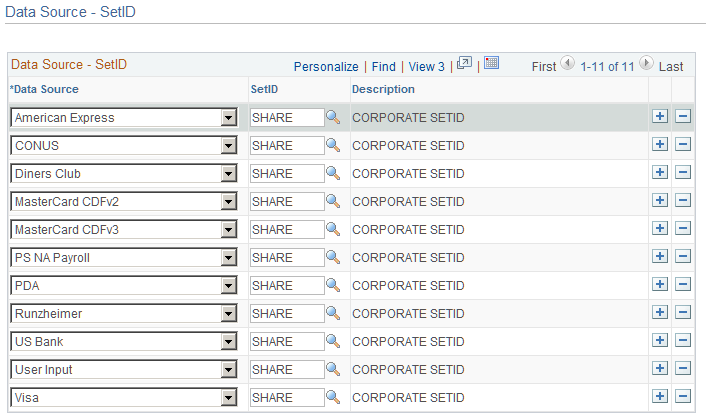This screenshot has width=706, height=417.
Task: Look up SetID for US Bank
Action: tap(333, 341)
